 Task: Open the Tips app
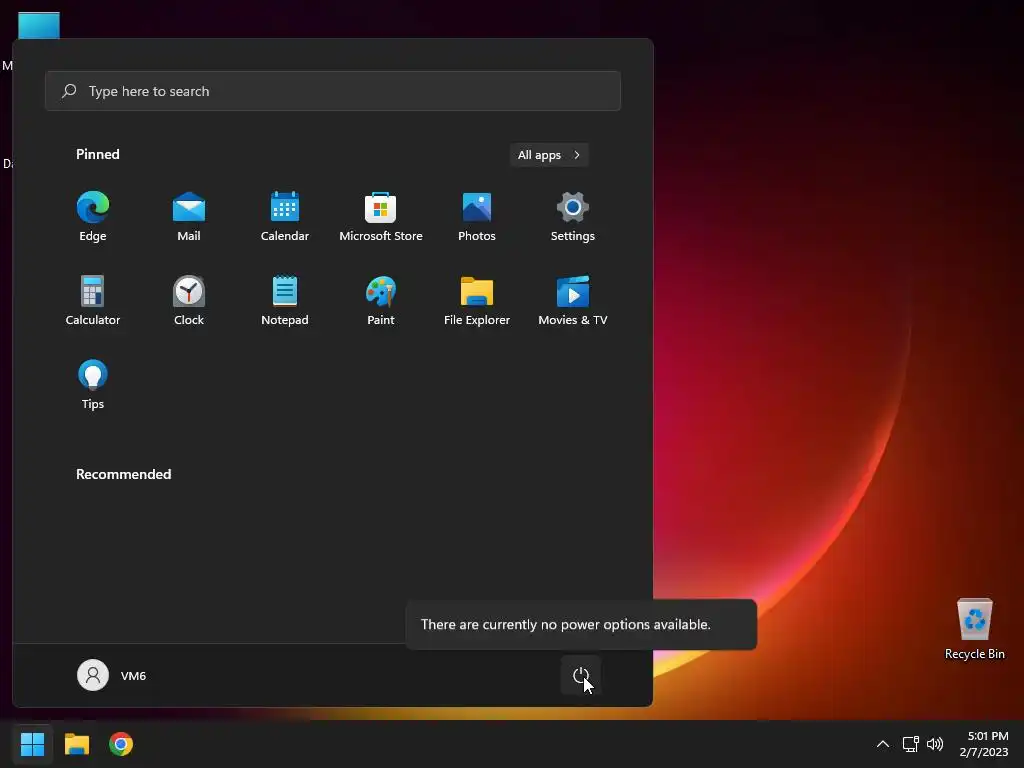[93, 385]
